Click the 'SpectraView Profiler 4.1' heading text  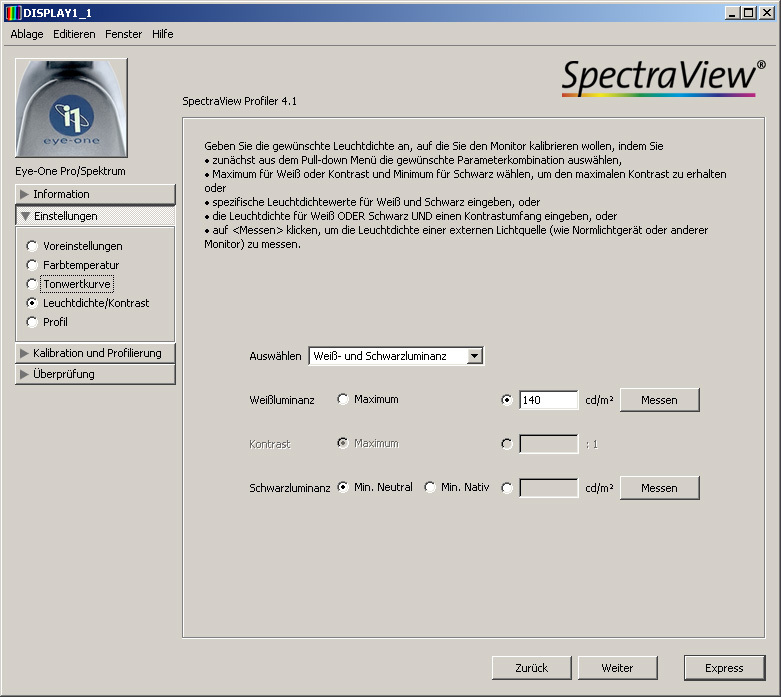coord(239,101)
